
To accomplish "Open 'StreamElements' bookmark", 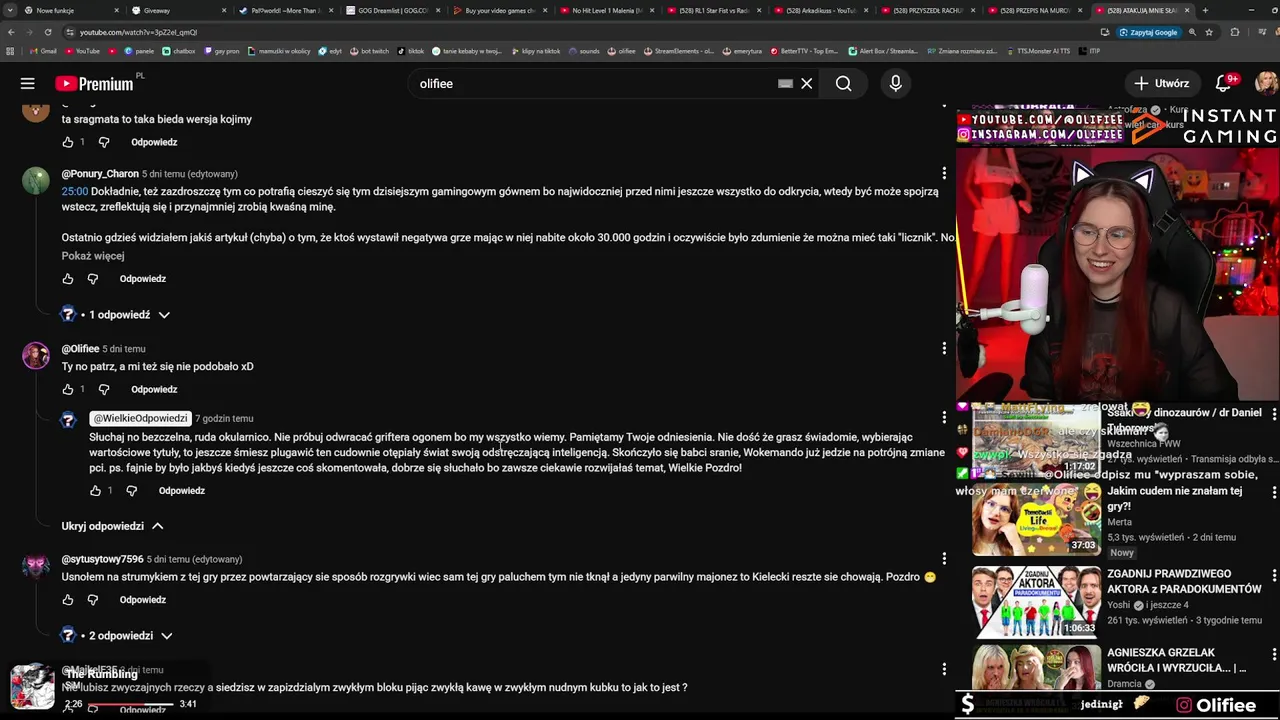I will 679,51.
